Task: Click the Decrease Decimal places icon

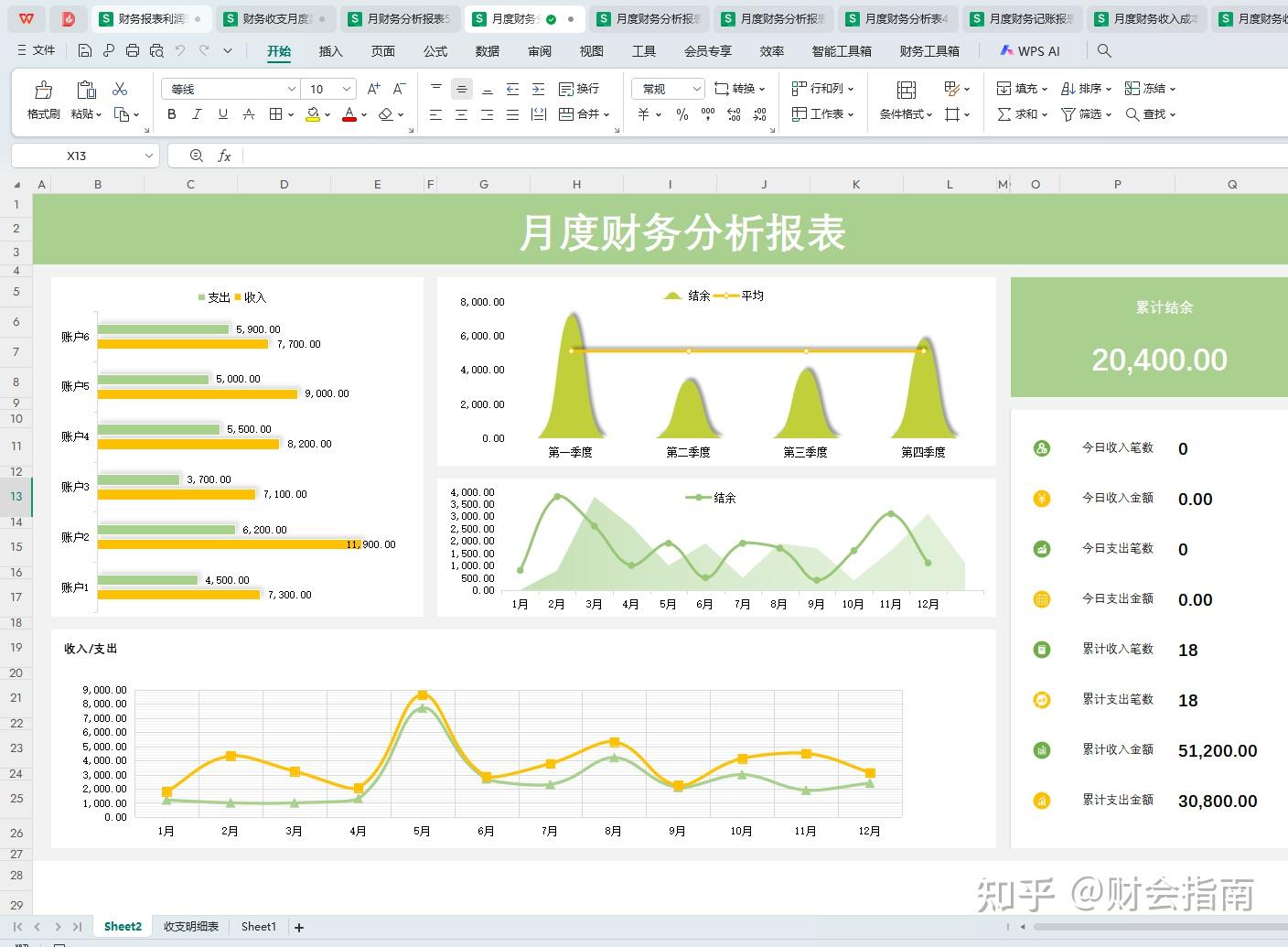Action: click(760, 114)
